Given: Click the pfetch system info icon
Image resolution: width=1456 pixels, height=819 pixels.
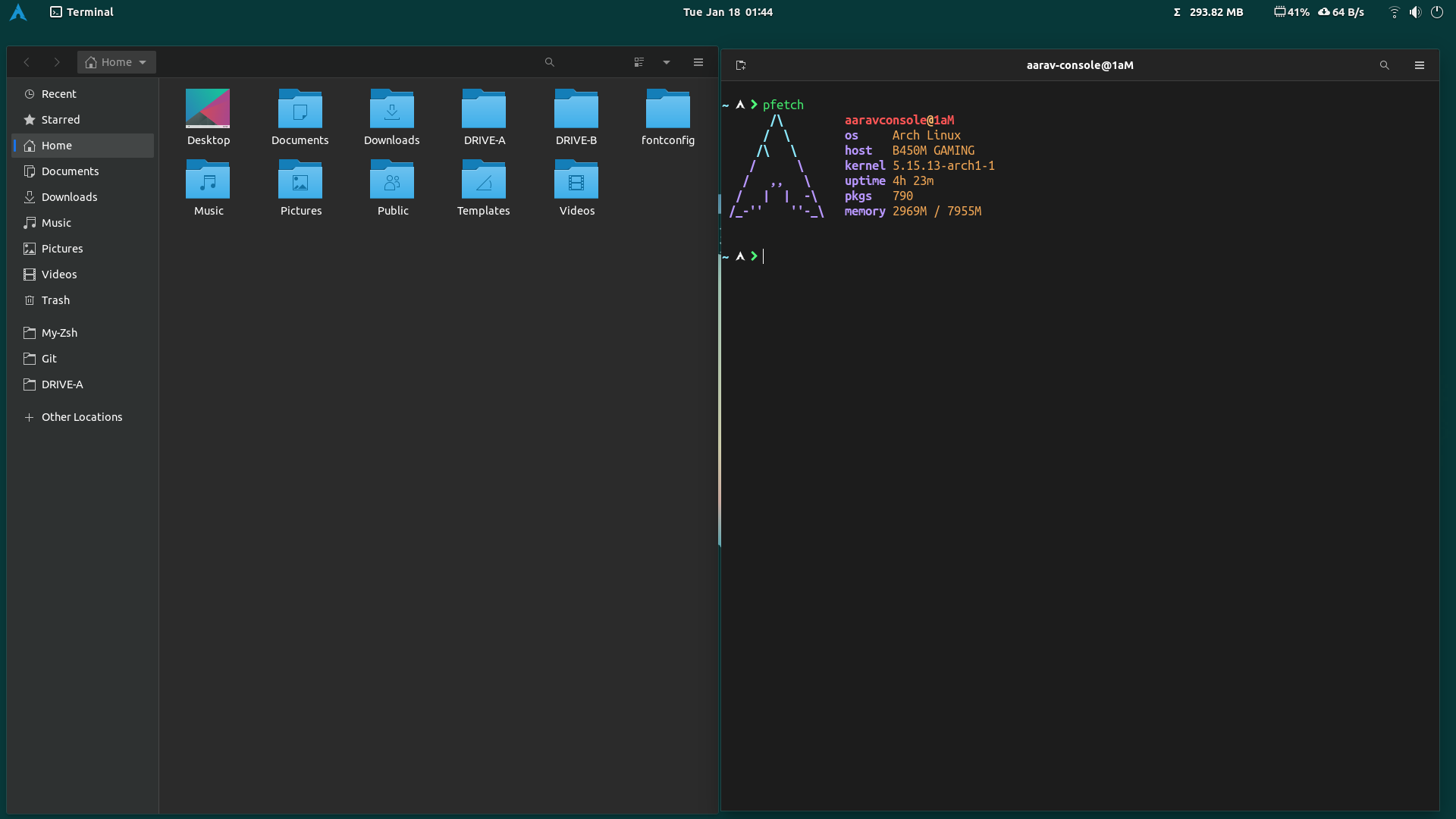Looking at the screenshot, I should [775, 165].
